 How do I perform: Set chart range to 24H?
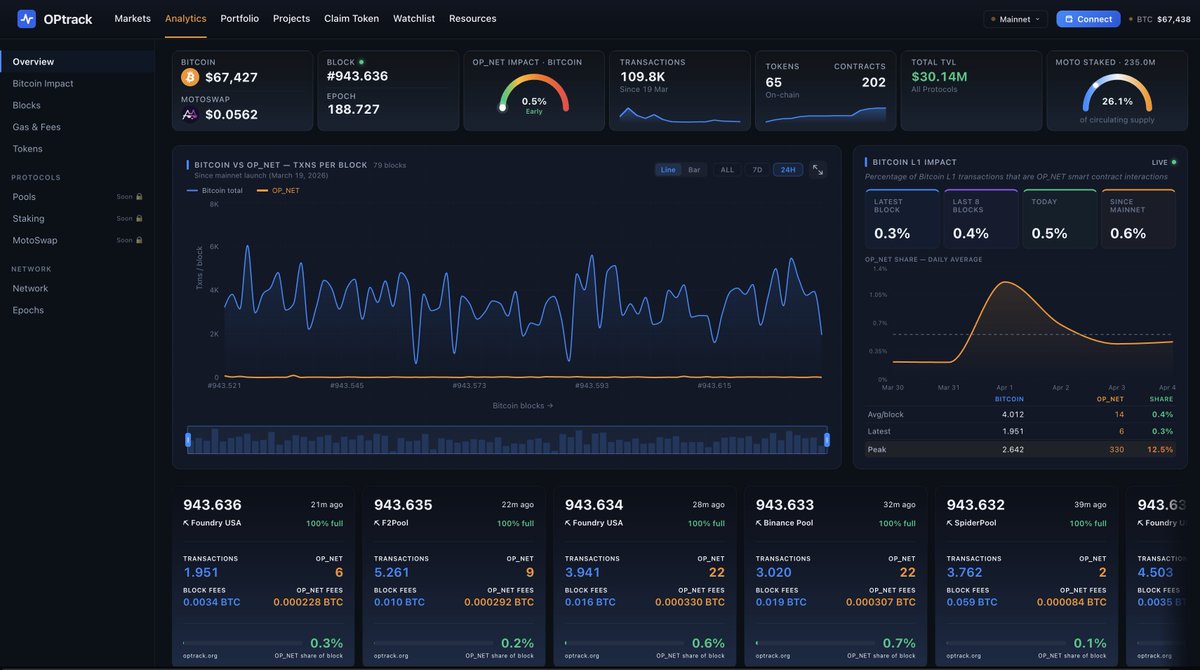pyautogui.click(x=788, y=170)
